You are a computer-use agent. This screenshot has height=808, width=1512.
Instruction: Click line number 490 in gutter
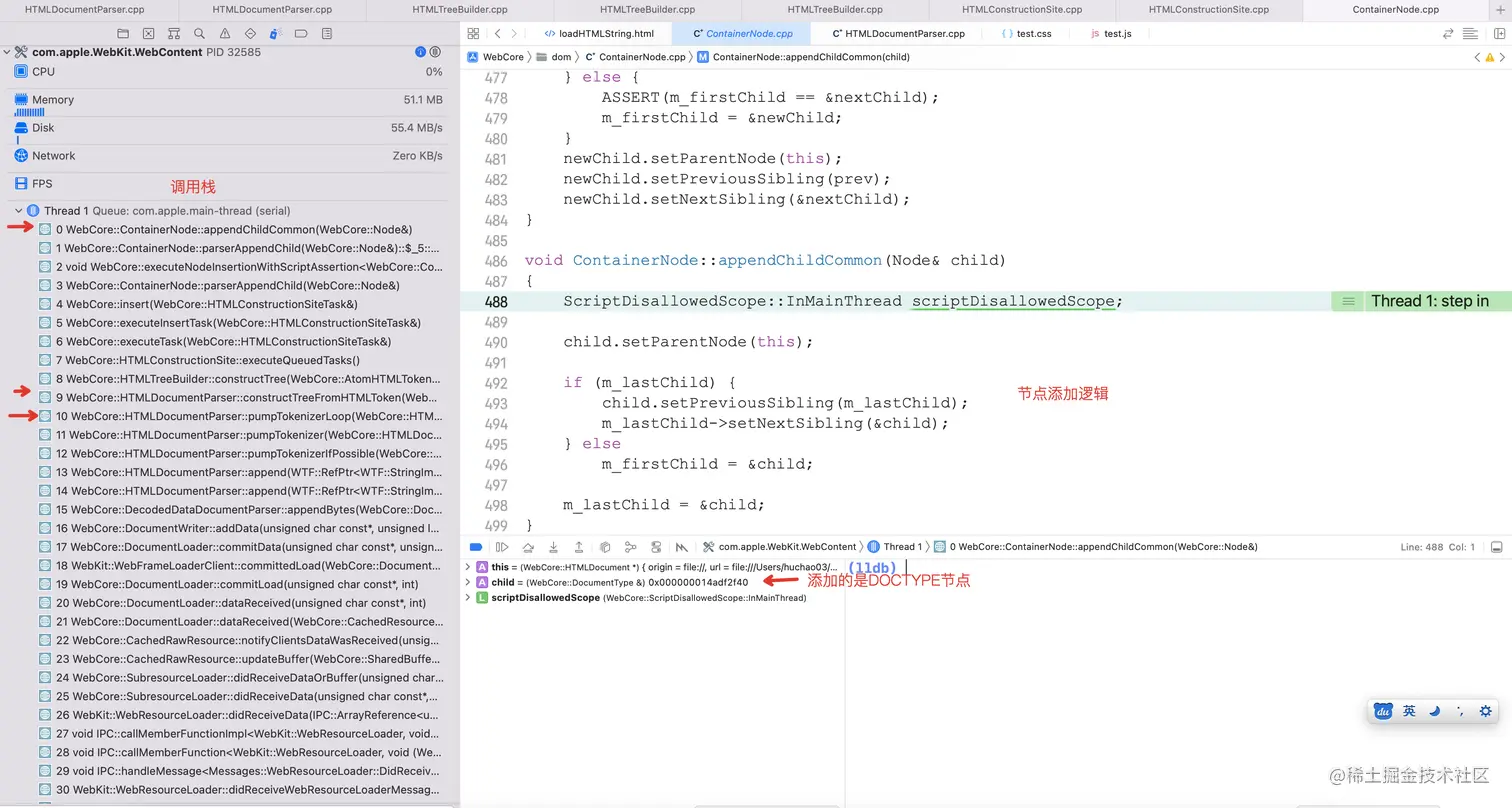tap(496, 342)
